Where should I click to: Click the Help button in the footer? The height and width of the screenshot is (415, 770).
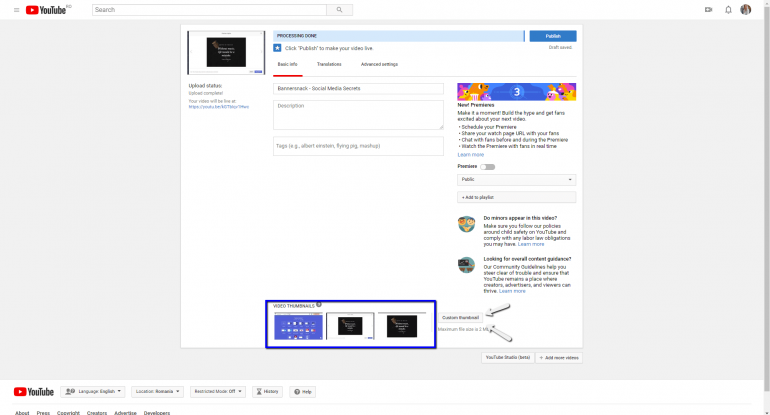(x=302, y=391)
